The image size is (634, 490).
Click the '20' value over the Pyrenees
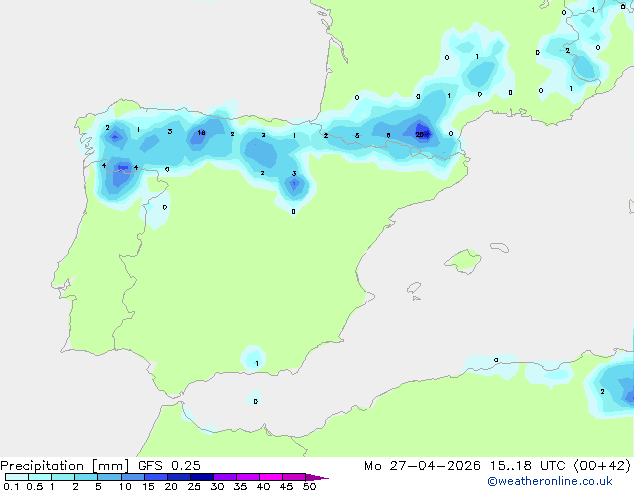click(x=419, y=135)
